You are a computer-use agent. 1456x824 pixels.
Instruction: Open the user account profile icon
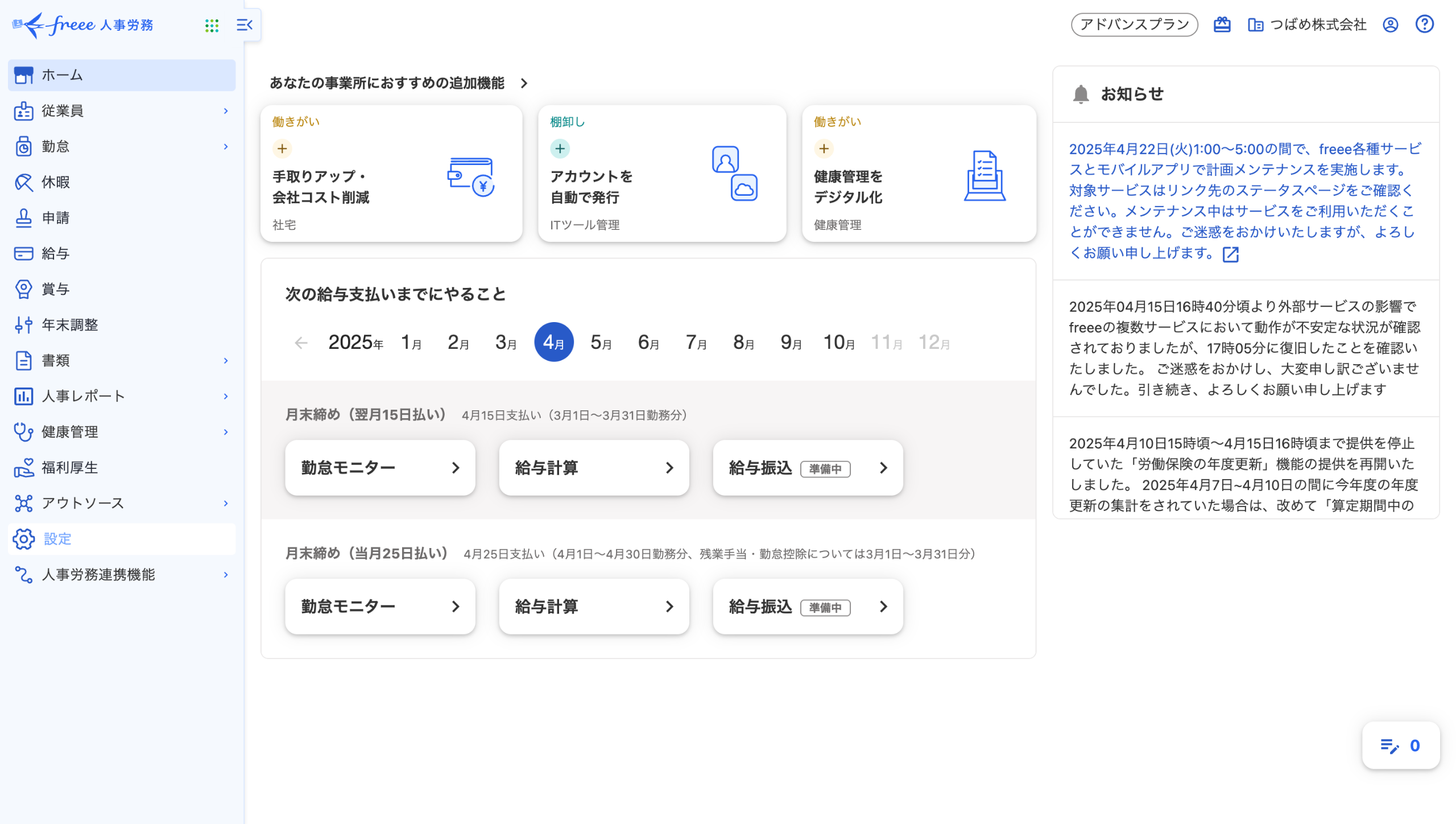click(x=1390, y=24)
